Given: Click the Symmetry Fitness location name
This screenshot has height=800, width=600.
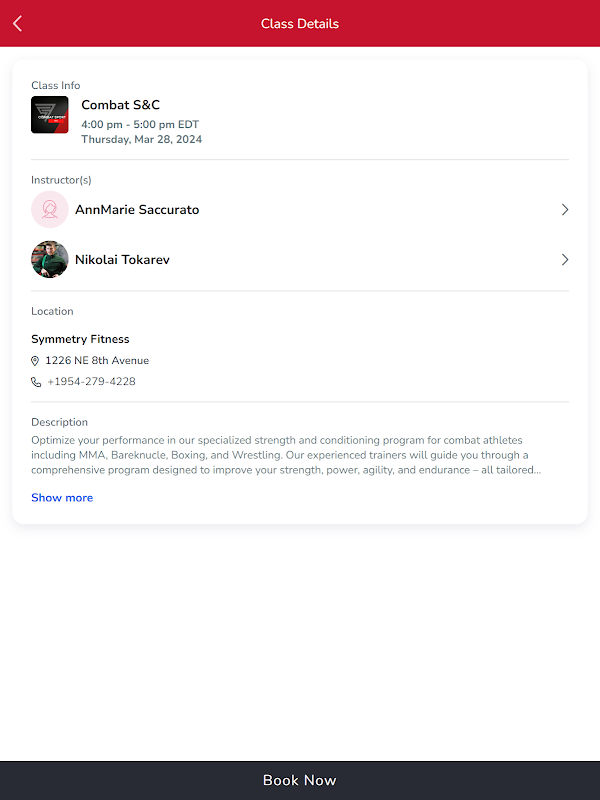Looking at the screenshot, I should pyautogui.click(x=80, y=339).
